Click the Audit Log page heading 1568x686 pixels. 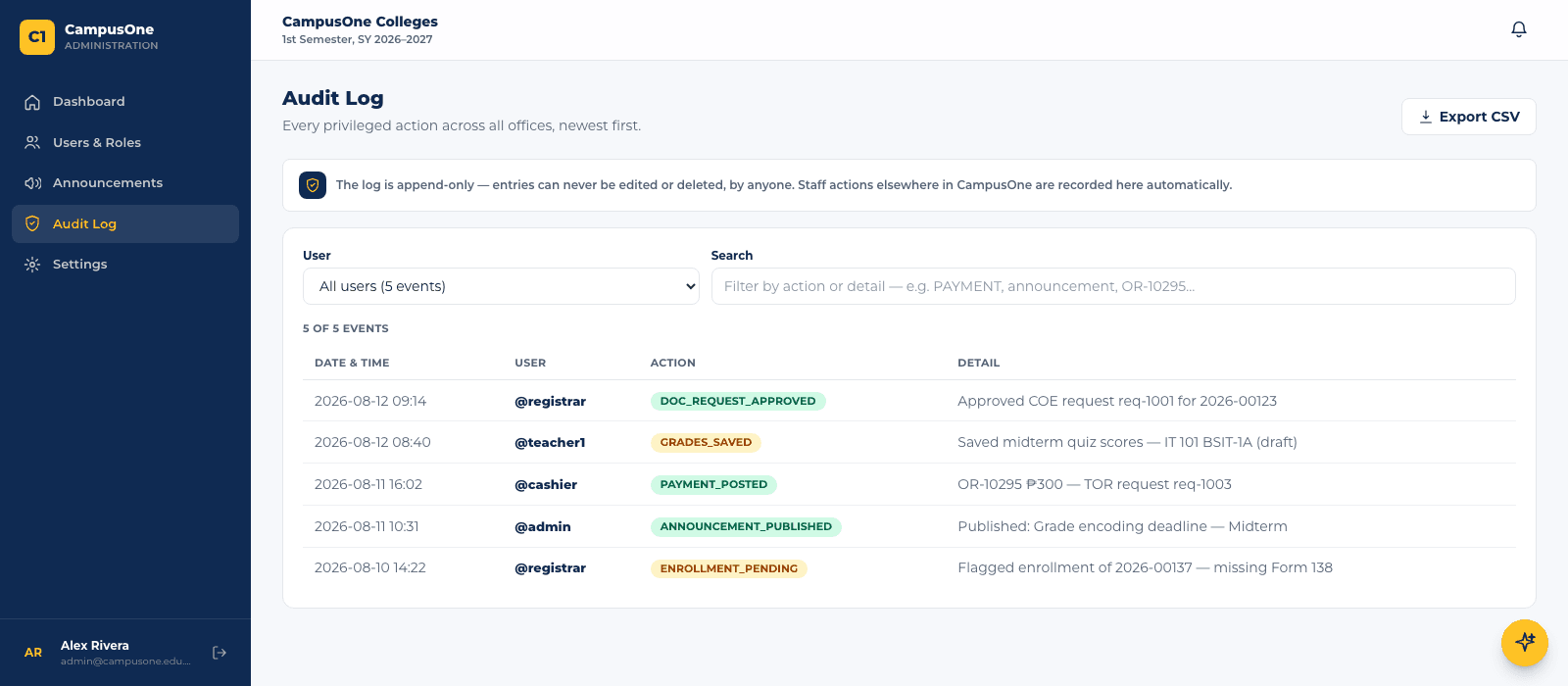coord(333,98)
